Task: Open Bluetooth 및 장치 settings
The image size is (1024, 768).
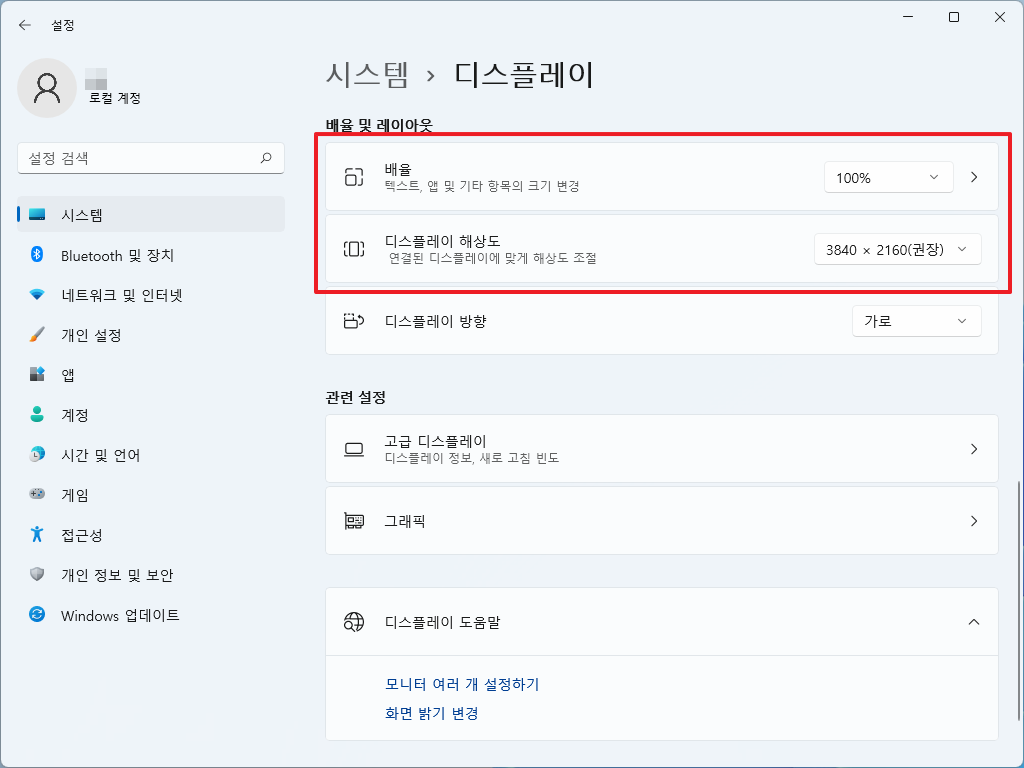Action: pos(151,255)
